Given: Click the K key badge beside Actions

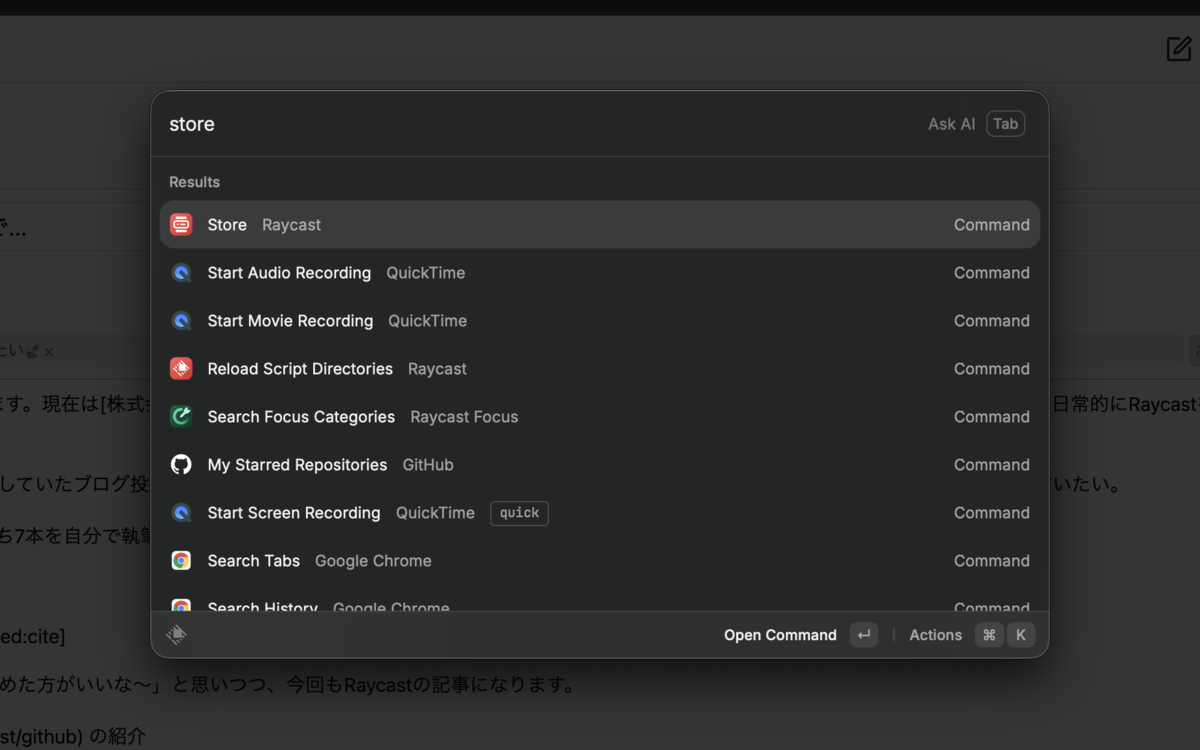Looking at the screenshot, I should (1021, 635).
